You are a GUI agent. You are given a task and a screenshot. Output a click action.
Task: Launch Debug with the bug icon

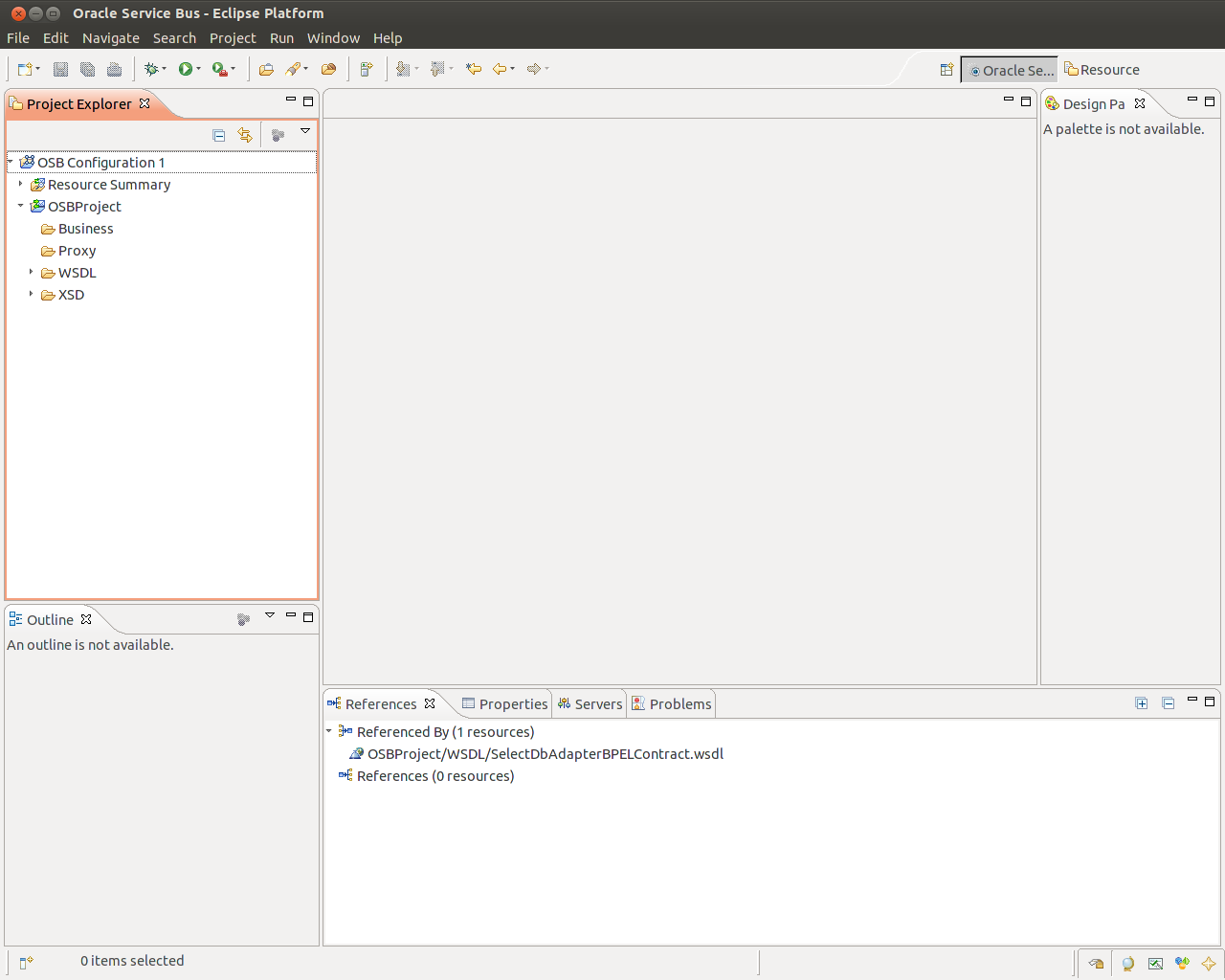[x=150, y=69]
